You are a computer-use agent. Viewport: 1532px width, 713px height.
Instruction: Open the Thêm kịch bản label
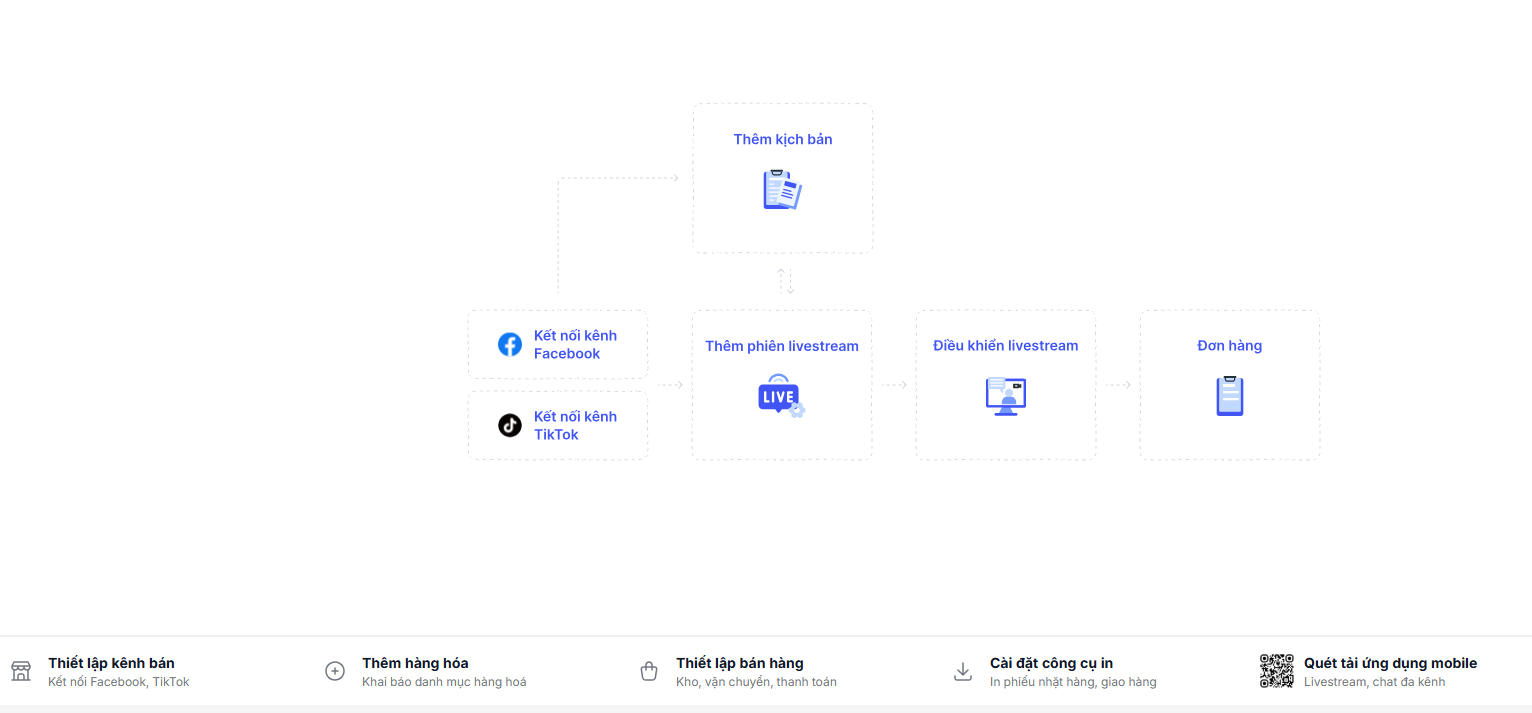click(783, 139)
